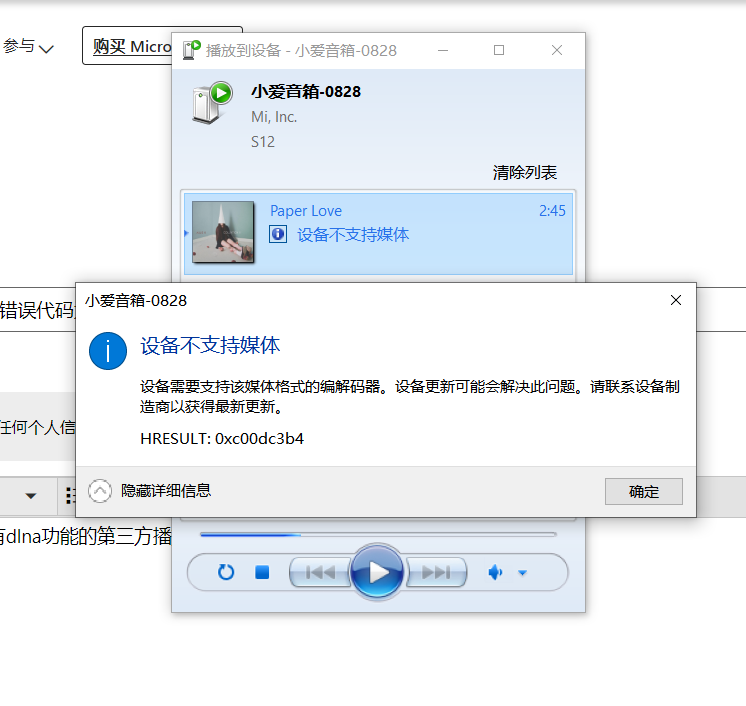Click the info icon beside 设备不支持媒体 in playlist

coord(278,234)
